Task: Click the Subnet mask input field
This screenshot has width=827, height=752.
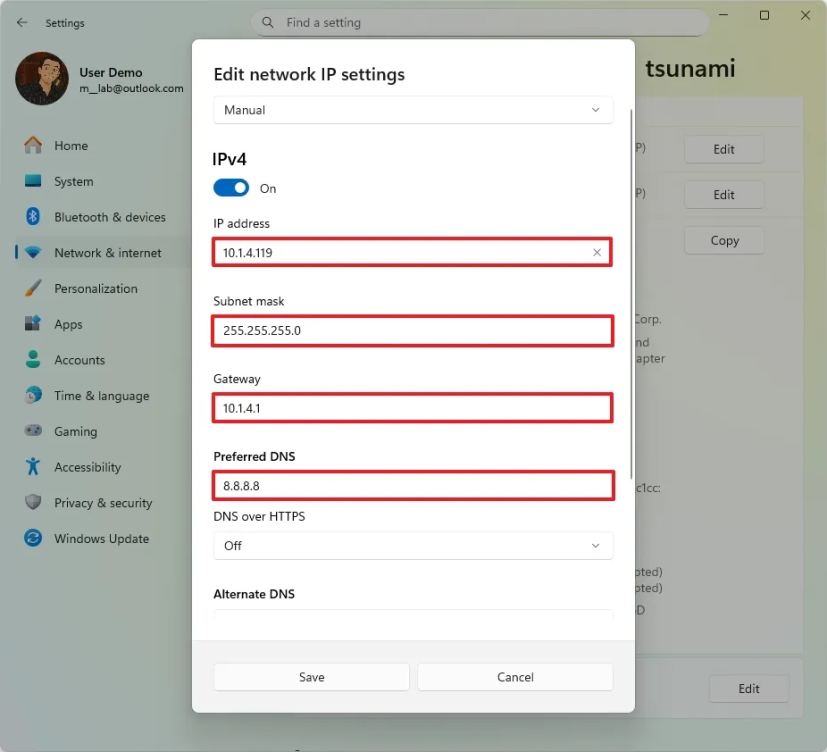Action: point(412,331)
